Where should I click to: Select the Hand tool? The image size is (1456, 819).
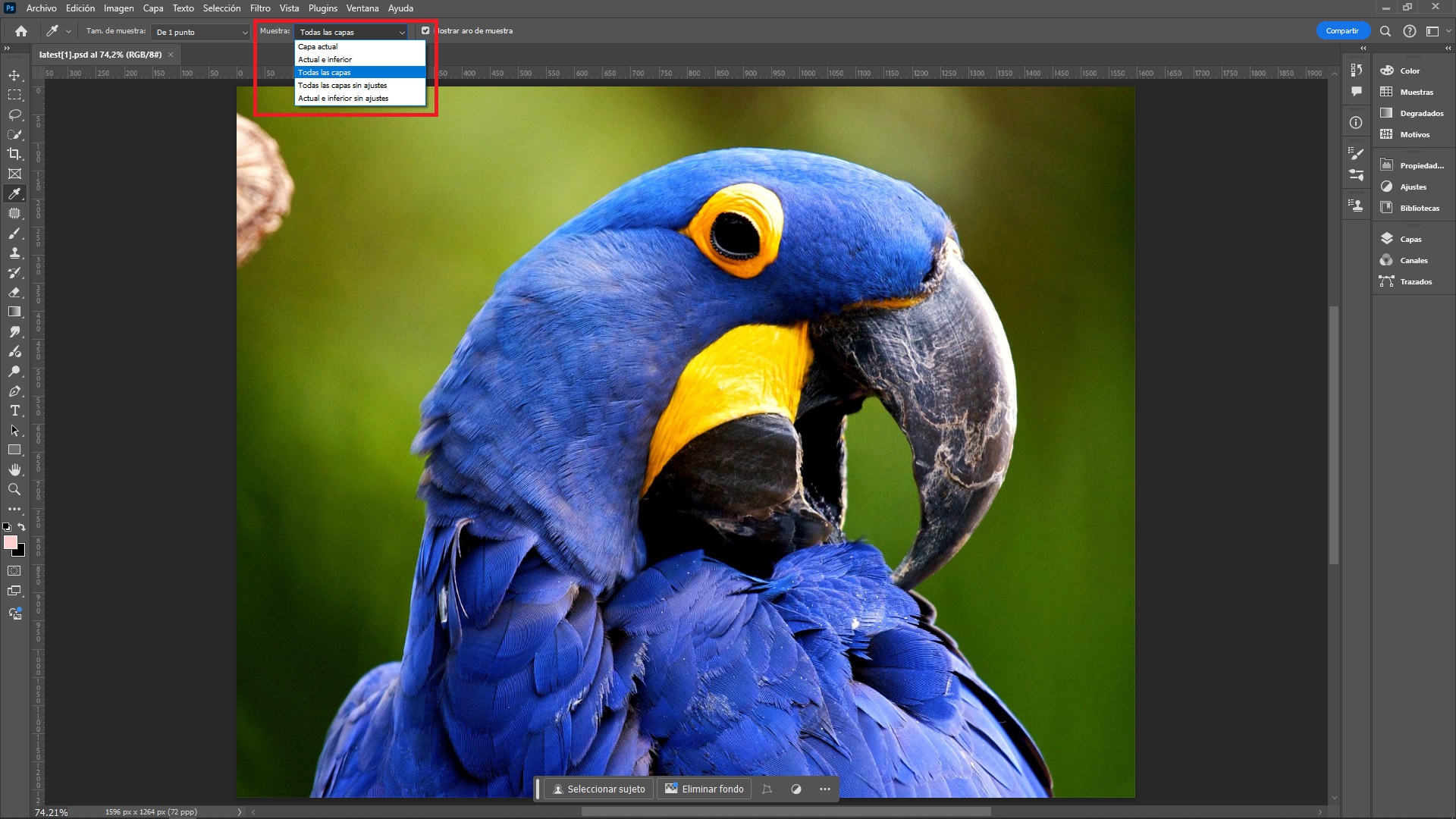click(x=14, y=470)
